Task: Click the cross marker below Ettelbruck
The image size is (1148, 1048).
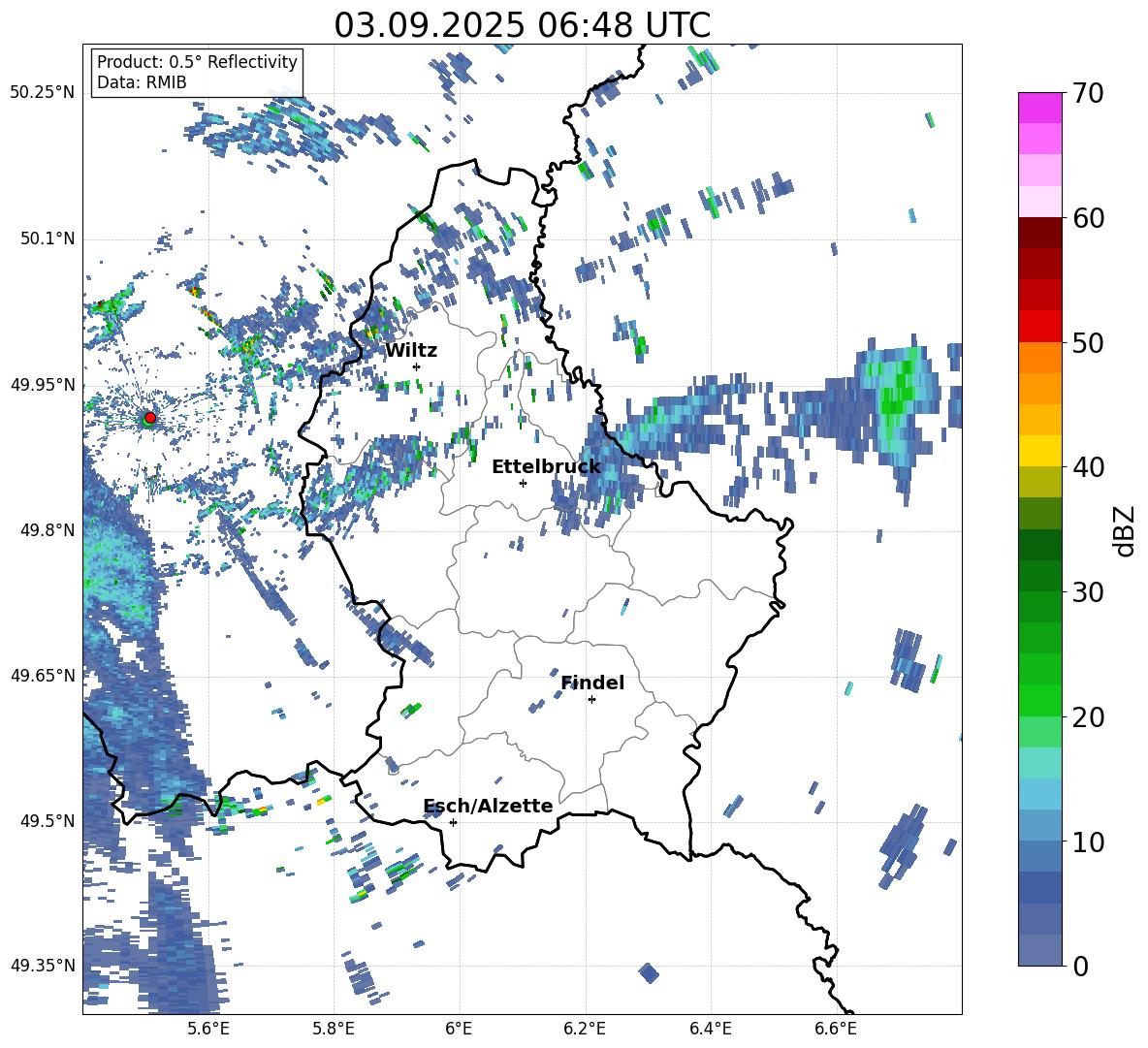Action: click(x=523, y=483)
